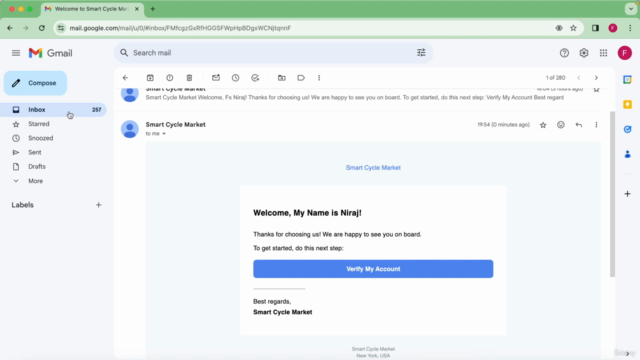Viewport: 640px width, 360px height.
Task: Click the 'Welcome, My Name is Niraj!' heading
Action: 307,213
